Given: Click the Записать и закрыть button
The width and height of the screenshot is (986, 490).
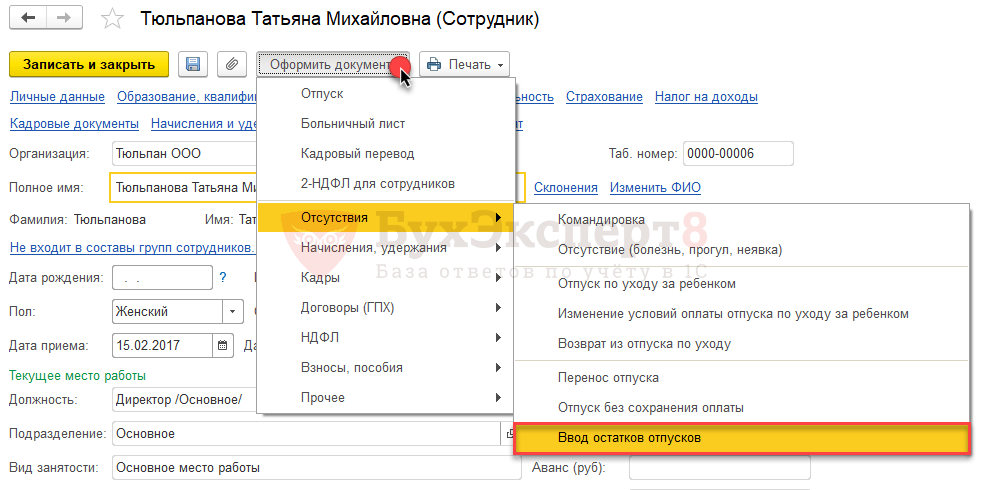Looking at the screenshot, I should tap(89, 64).
